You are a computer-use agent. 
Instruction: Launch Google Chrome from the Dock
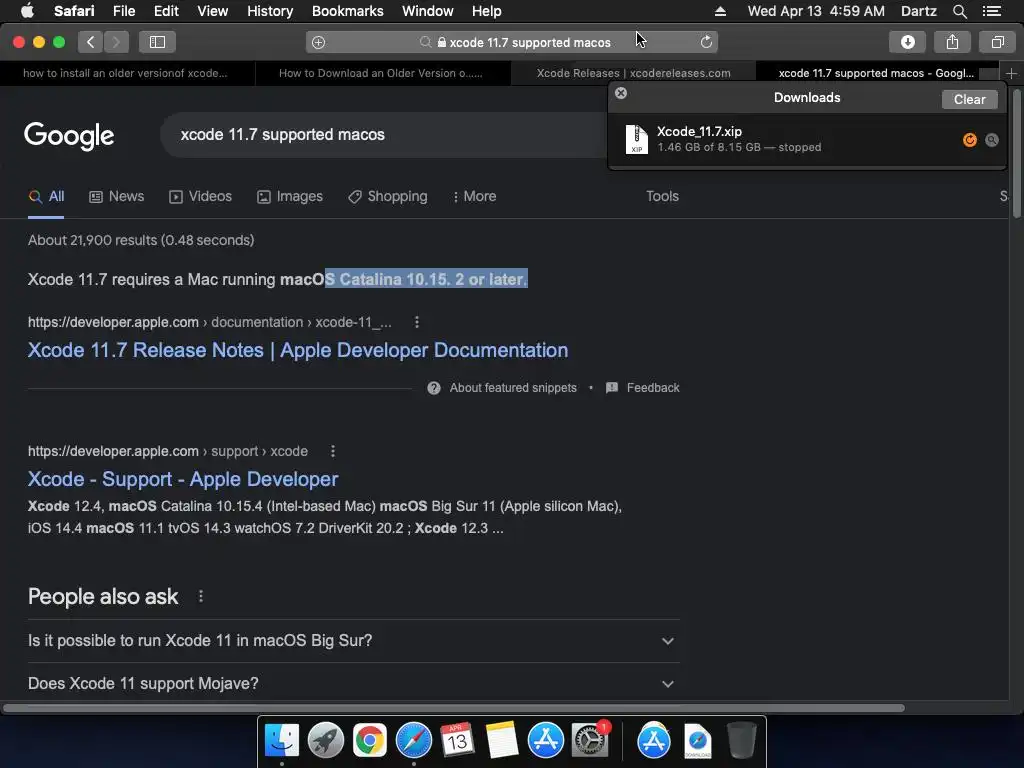(x=370, y=741)
